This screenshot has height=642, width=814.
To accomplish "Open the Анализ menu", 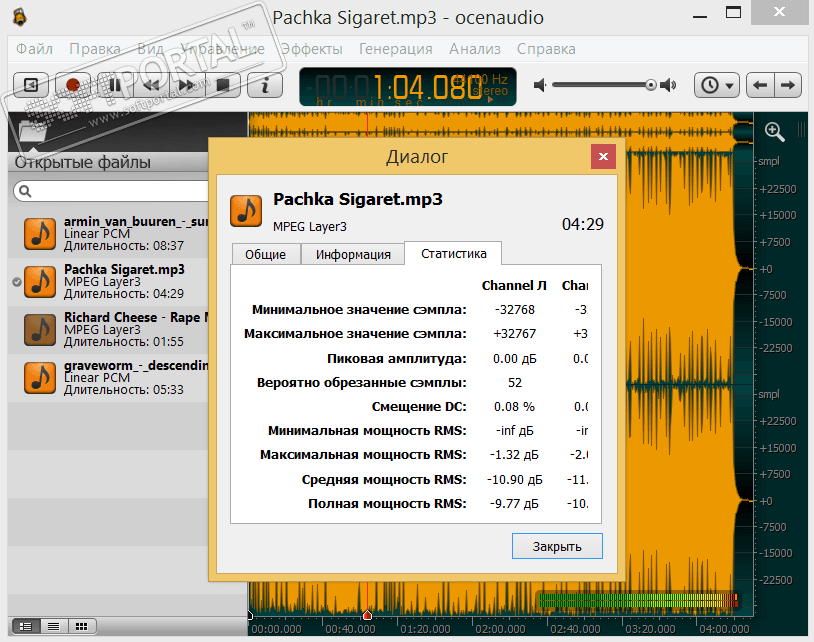I will coord(475,49).
